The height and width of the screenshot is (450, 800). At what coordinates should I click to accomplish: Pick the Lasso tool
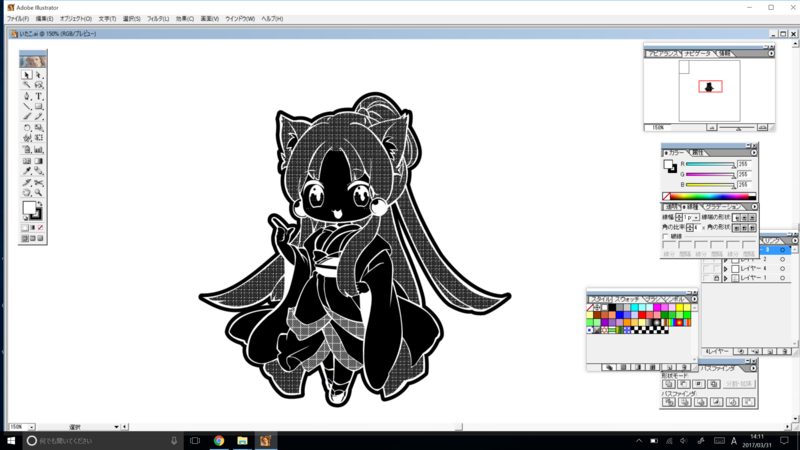[x=39, y=85]
